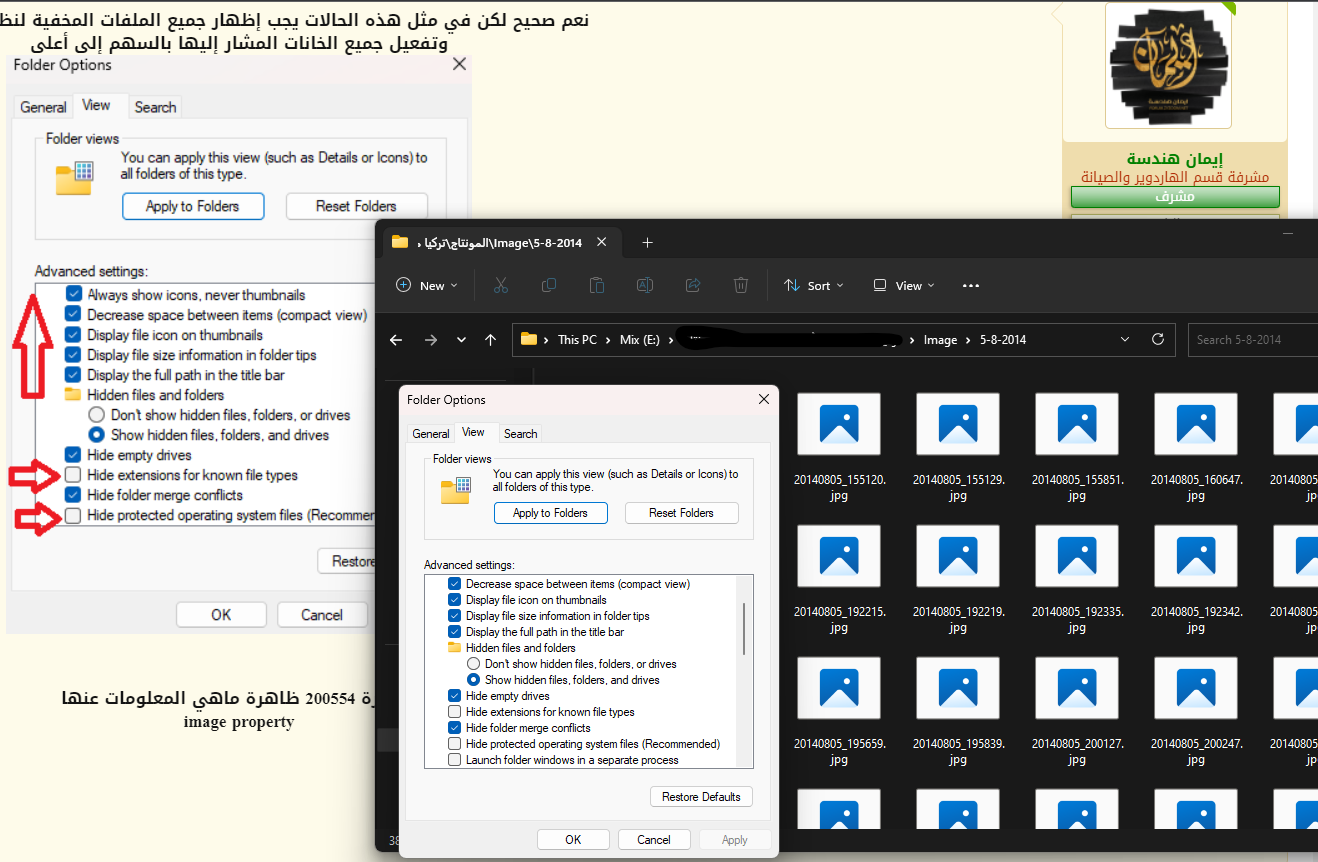
Task: Switch to Search tab in Explorer's Folder Options
Action: point(521,434)
